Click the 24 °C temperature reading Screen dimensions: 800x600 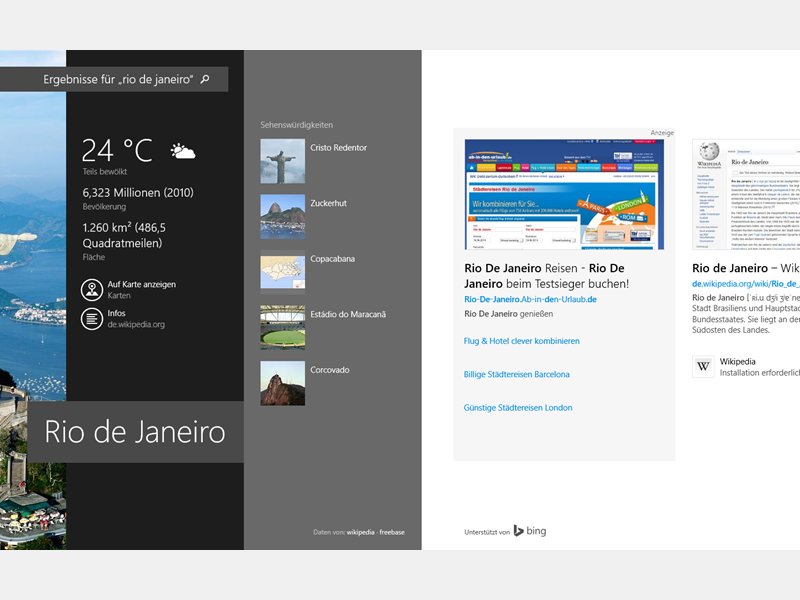pos(117,151)
